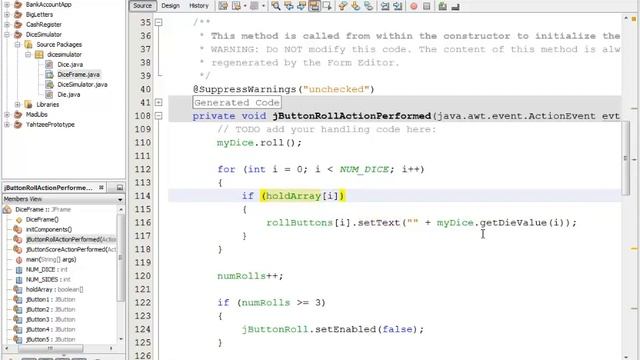Select jButton3 : JButton in Navigator
Screen dimensions: 640x360
(51, 320)
